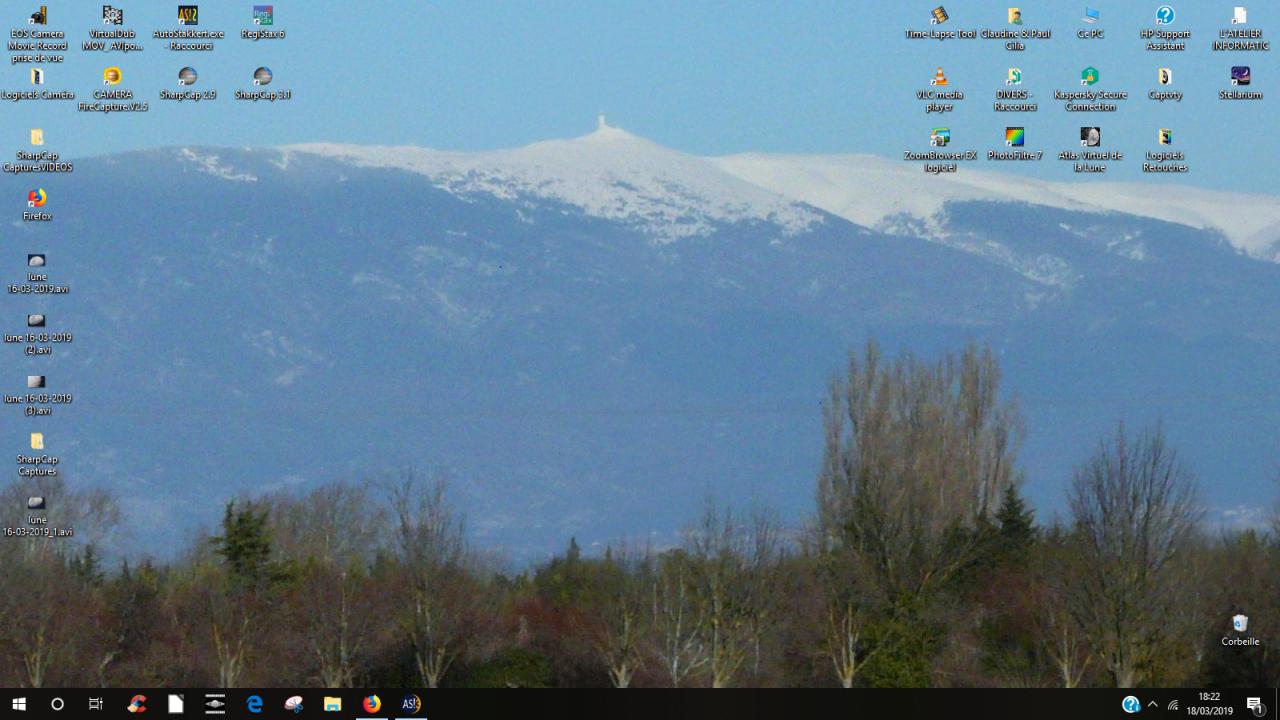Expand the hidden system tray icons

pos(1152,704)
